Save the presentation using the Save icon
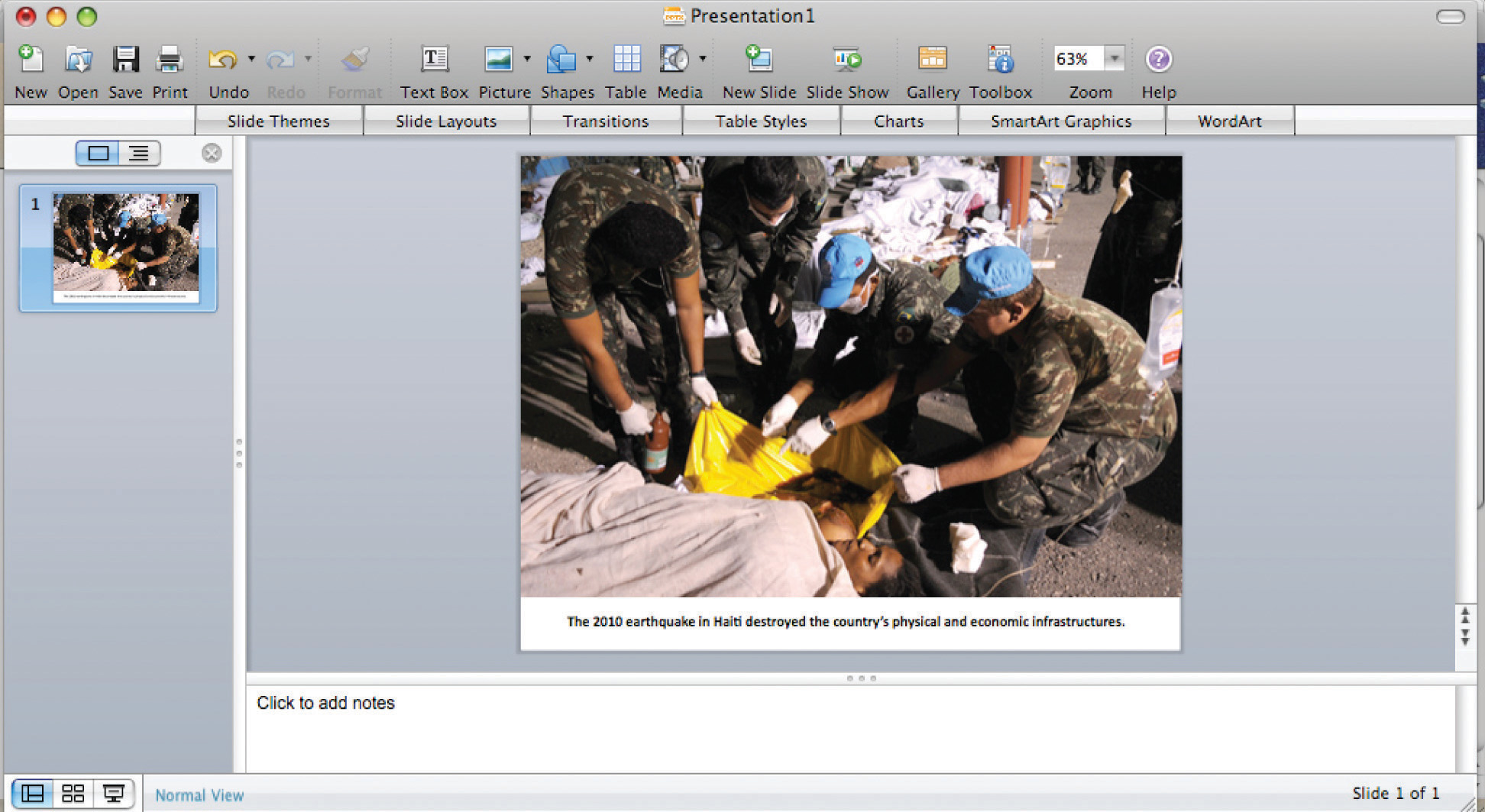Screen dimensions: 1485x812 tap(125, 60)
